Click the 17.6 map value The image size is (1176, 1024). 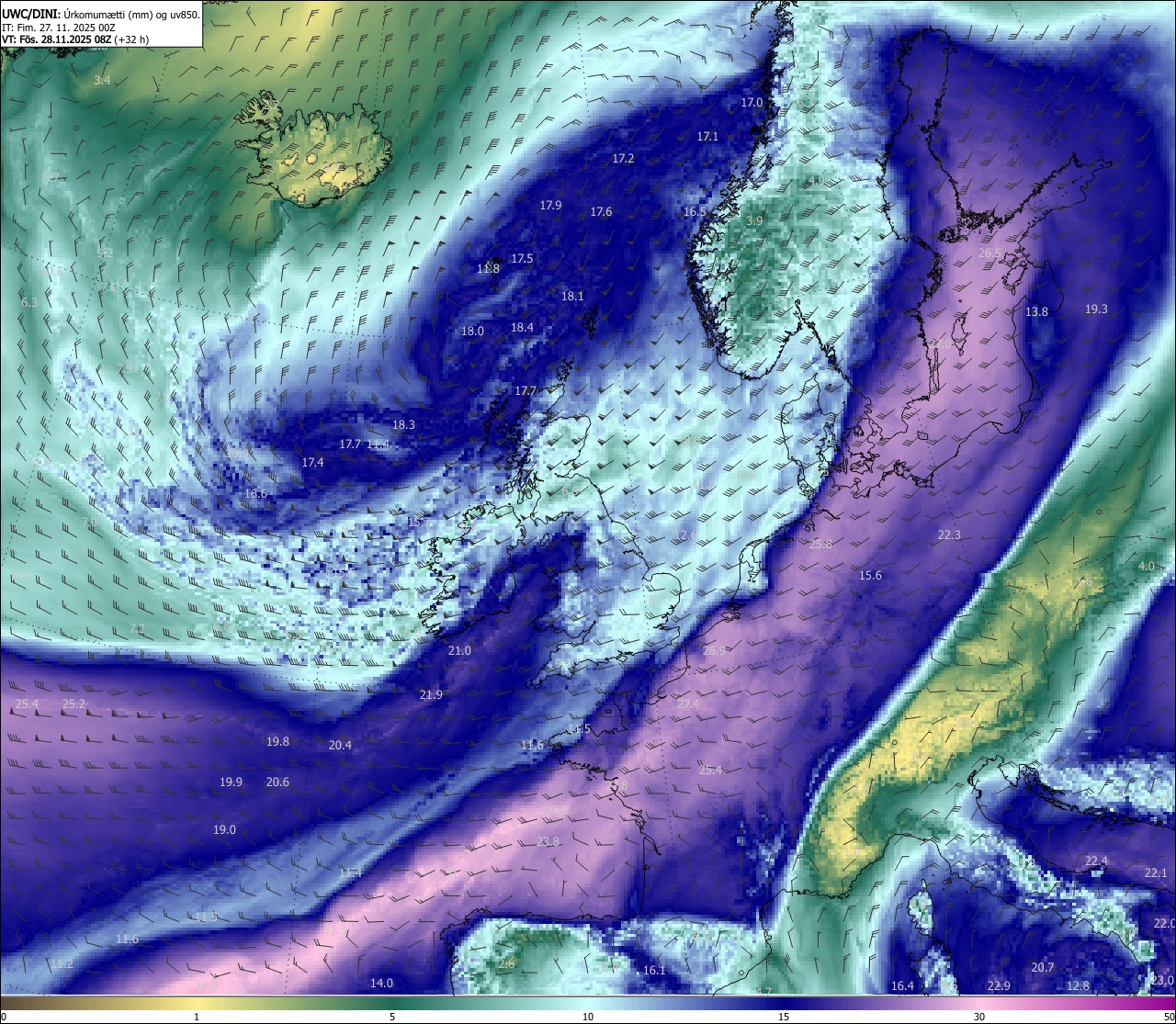601,212
